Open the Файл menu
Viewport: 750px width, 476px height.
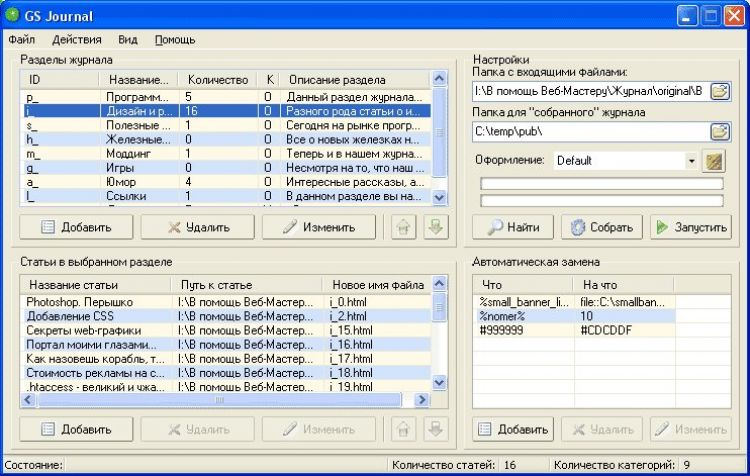pyautogui.click(x=22, y=40)
